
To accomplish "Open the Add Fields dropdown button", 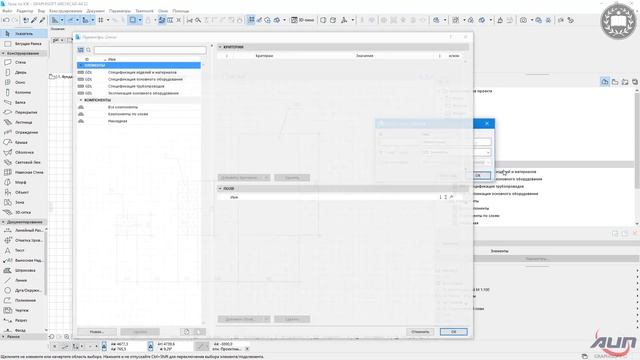I will click(x=244, y=319).
